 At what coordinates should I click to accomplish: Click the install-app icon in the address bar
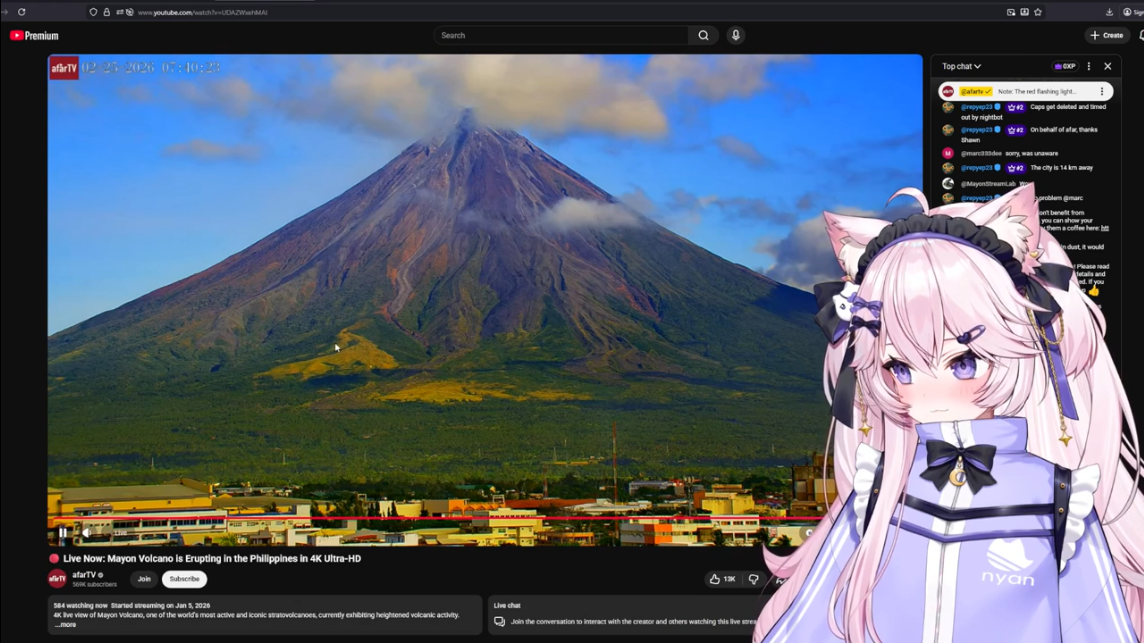pyautogui.click(x=1024, y=12)
